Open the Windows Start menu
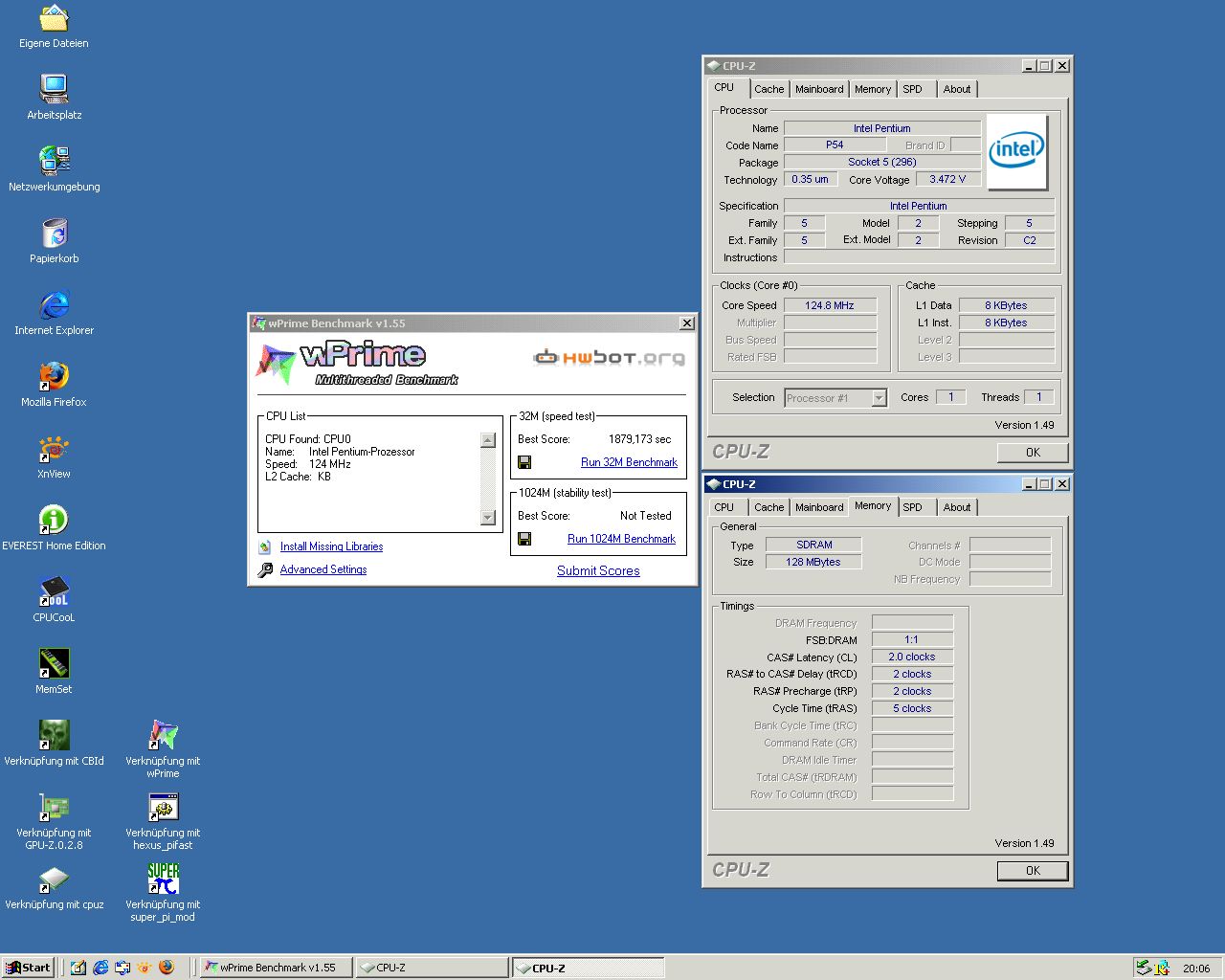The image size is (1225, 980). pyautogui.click(x=28, y=968)
